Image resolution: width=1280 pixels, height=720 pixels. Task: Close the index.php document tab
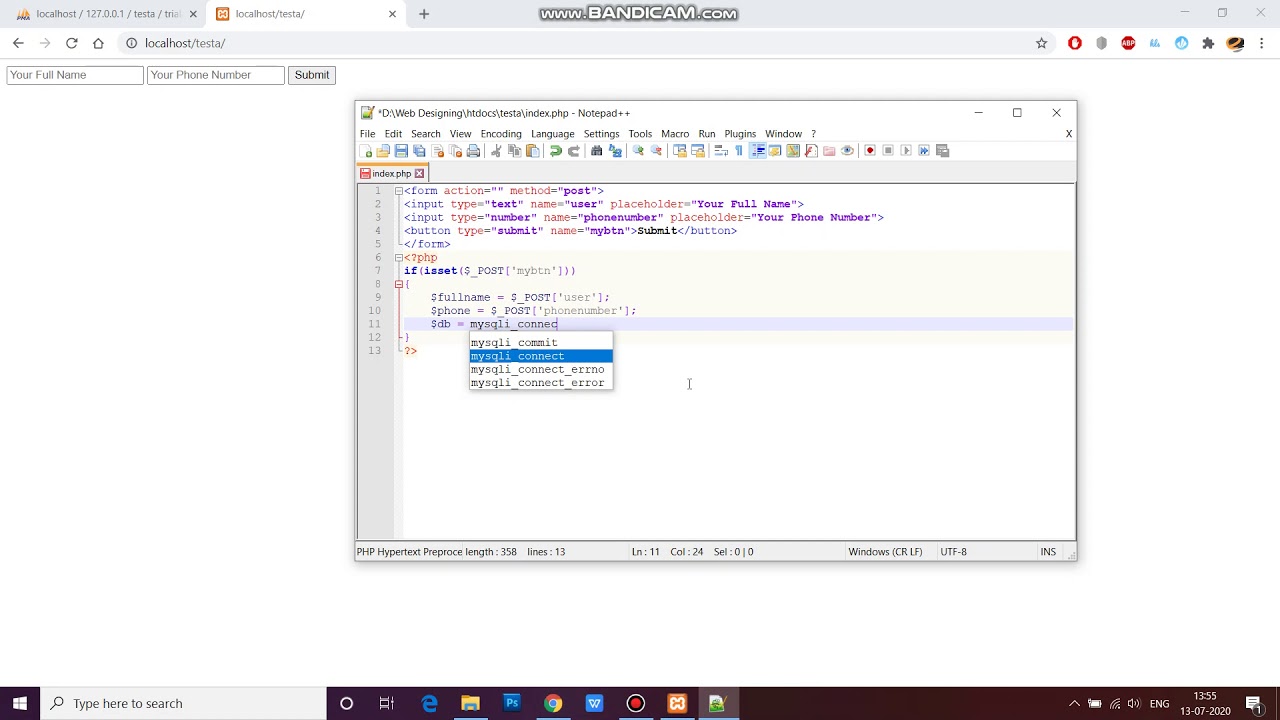pyautogui.click(x=419, y=174)
